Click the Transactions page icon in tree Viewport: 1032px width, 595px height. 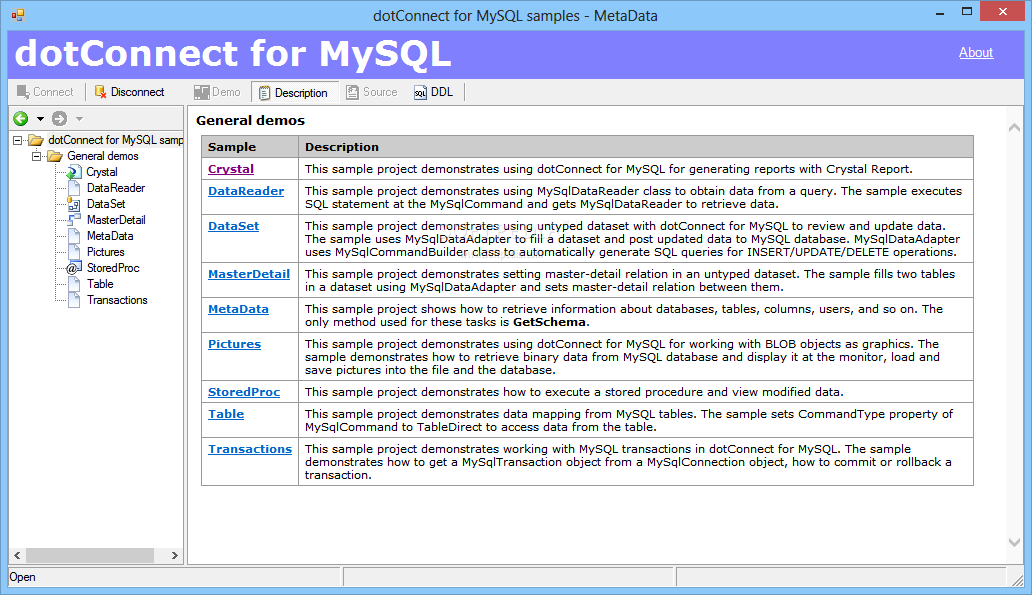74,300
